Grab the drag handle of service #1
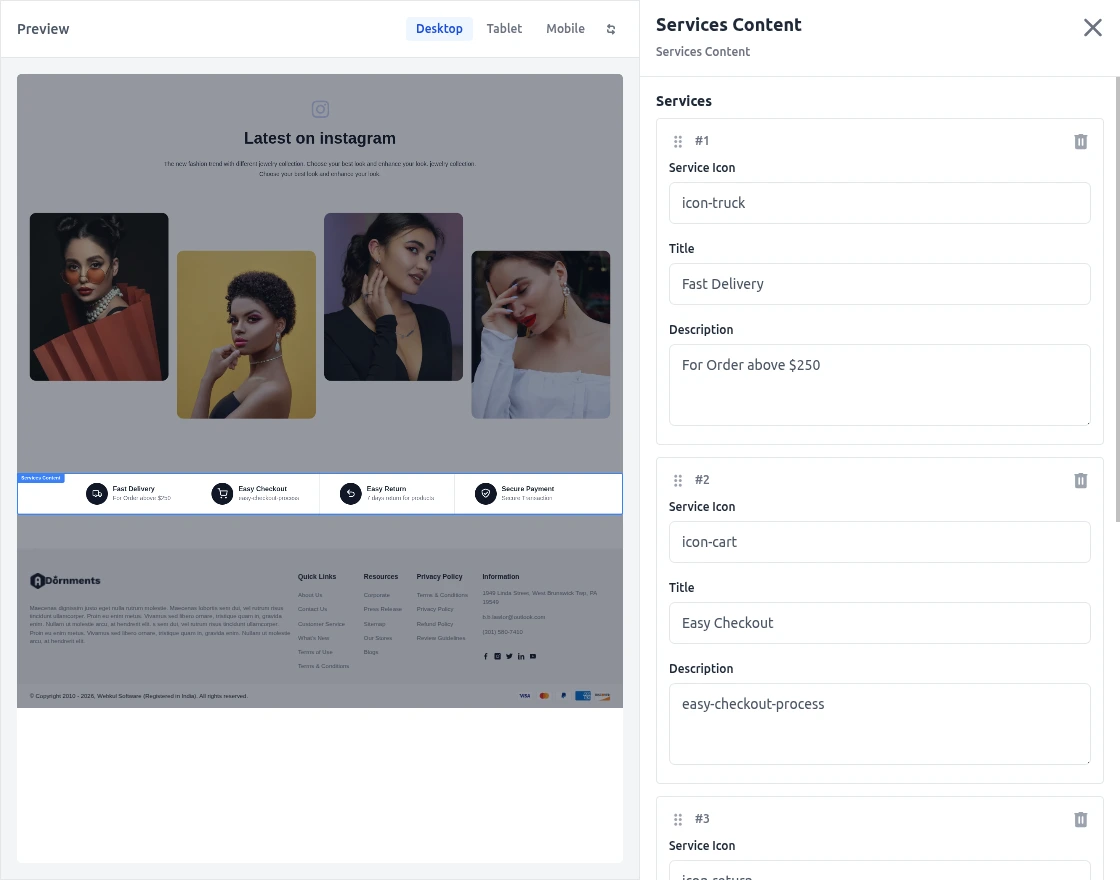 coord(678,141)
